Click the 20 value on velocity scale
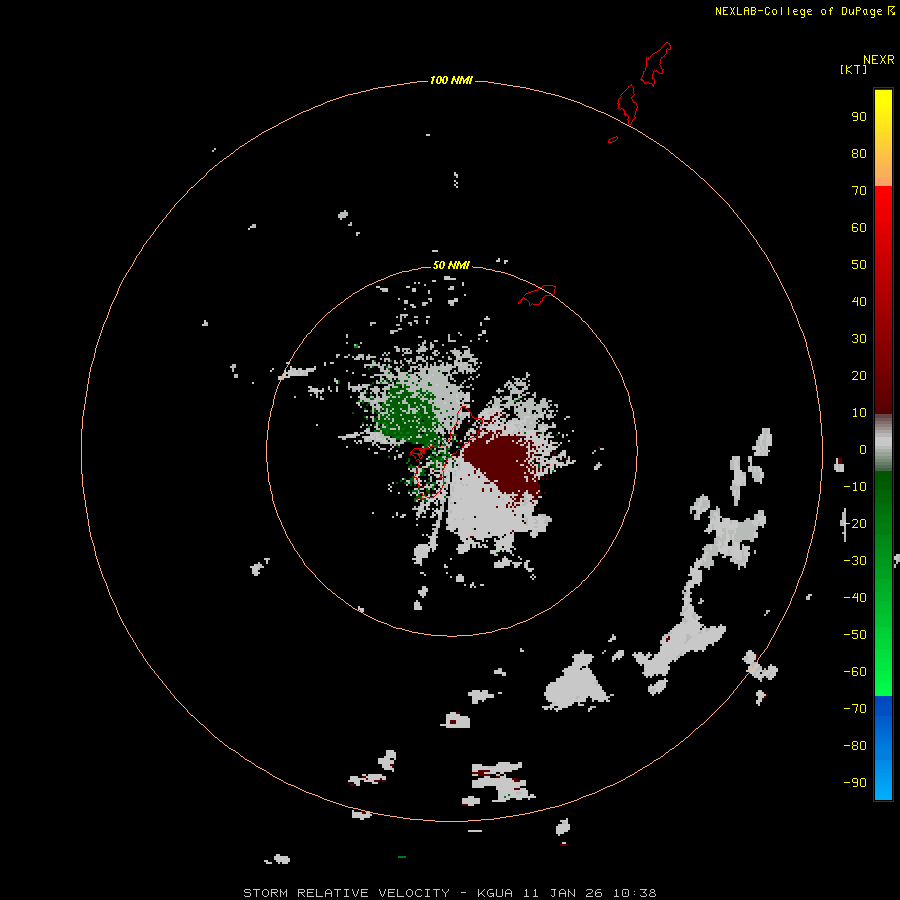 coord(859,376)
